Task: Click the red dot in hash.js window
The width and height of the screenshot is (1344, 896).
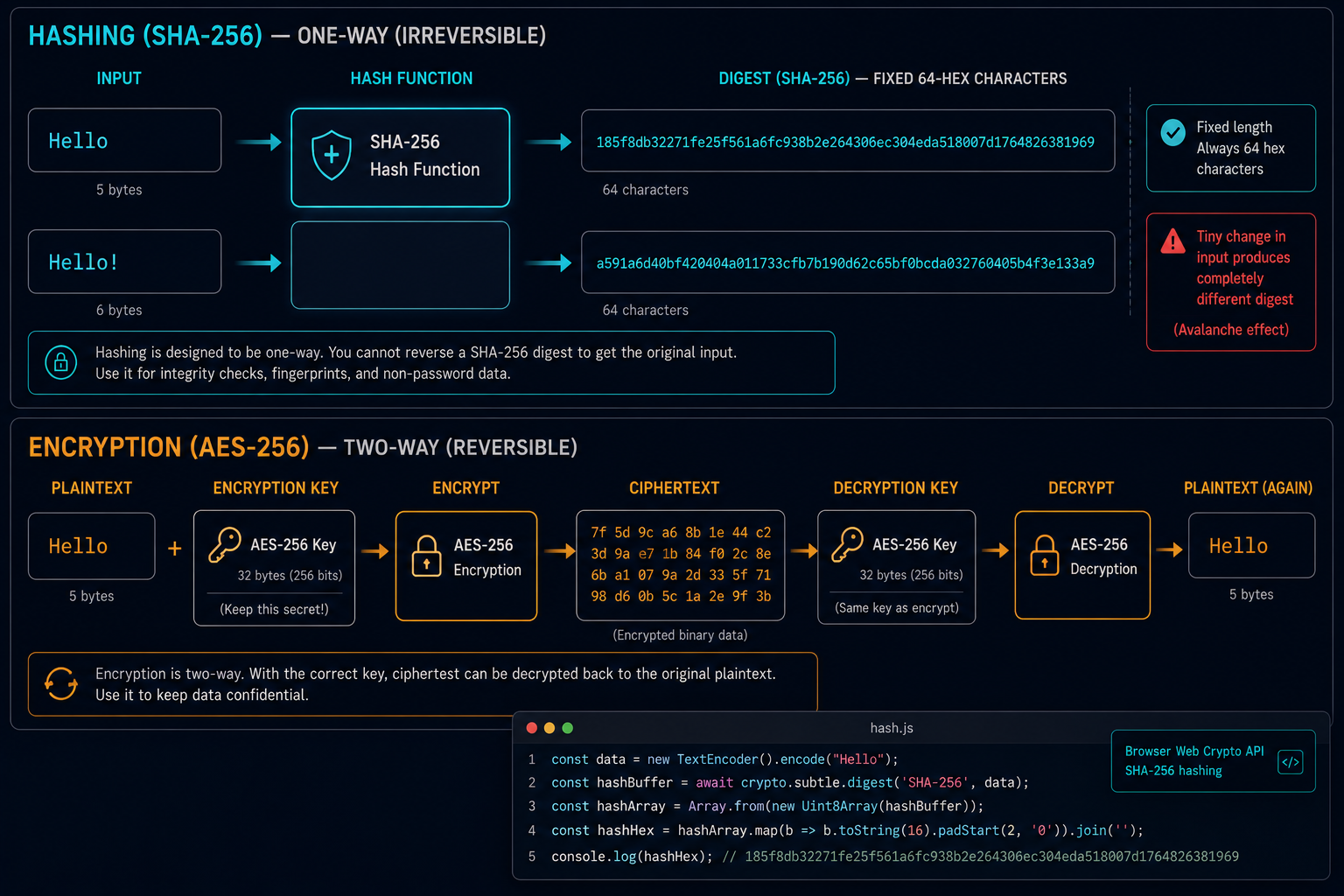Action: pyautogui.click(x=531, y=728)
